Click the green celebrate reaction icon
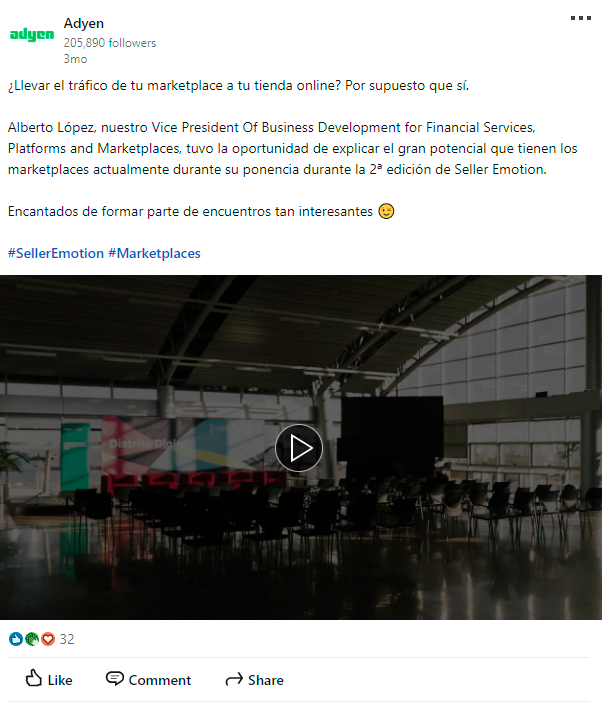 pos(32,639)
